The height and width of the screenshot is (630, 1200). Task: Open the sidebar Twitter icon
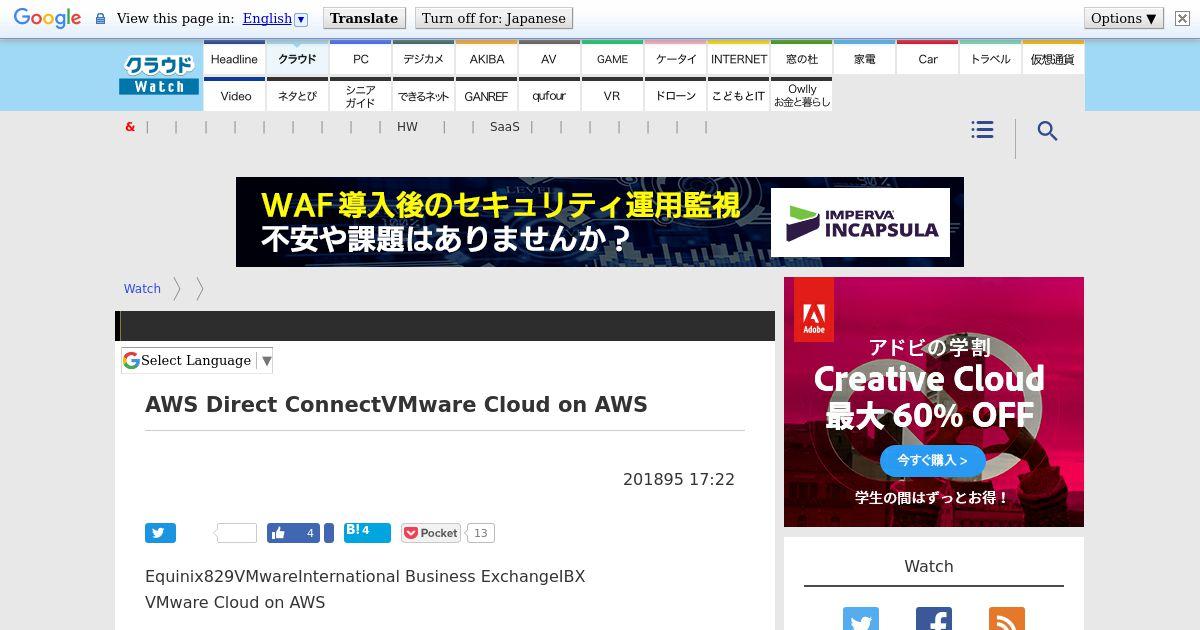860,619
